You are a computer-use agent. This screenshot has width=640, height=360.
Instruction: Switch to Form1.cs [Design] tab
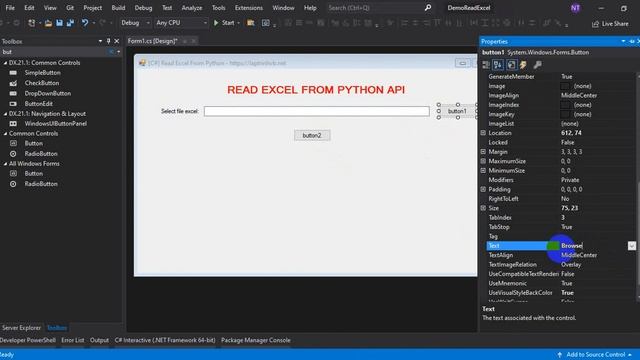click(x=153, y=41)
